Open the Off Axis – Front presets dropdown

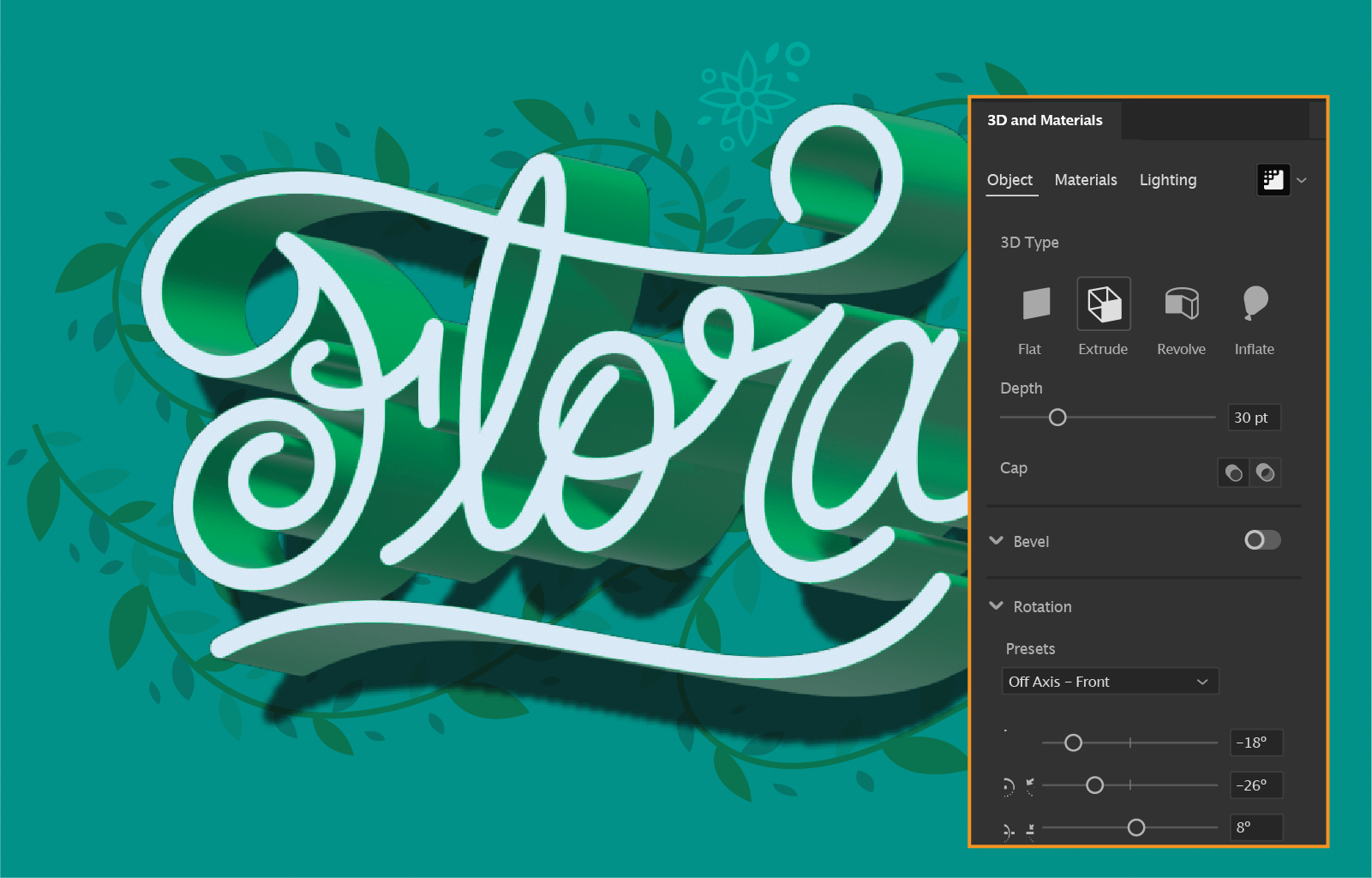tap(1110, 681)
